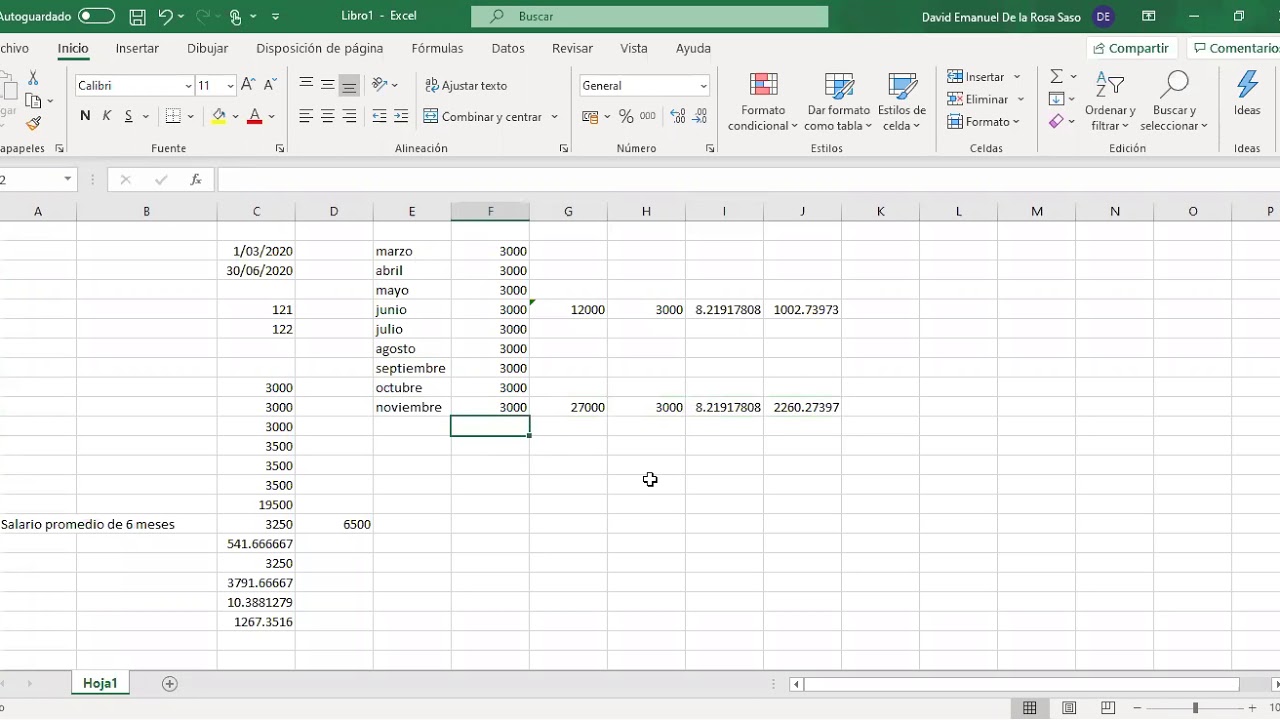Toggle bold (N) formatting
Image resolution: width=1280 pixels, height=720 pixels.
pyautogui.click(x=85, y=117)
